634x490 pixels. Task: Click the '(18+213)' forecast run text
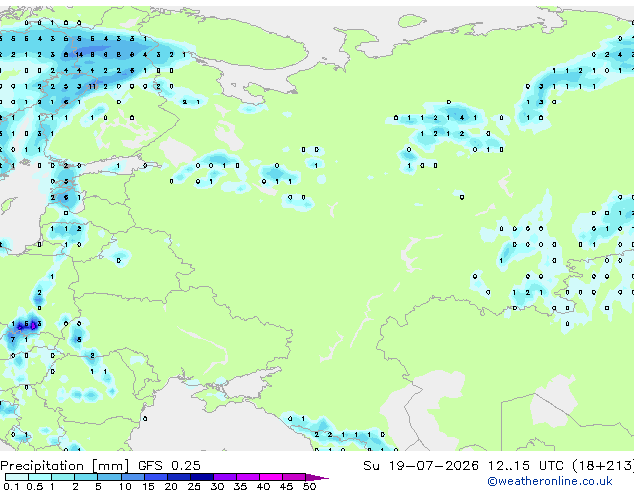pyautogui.click(x=603, y=466)
